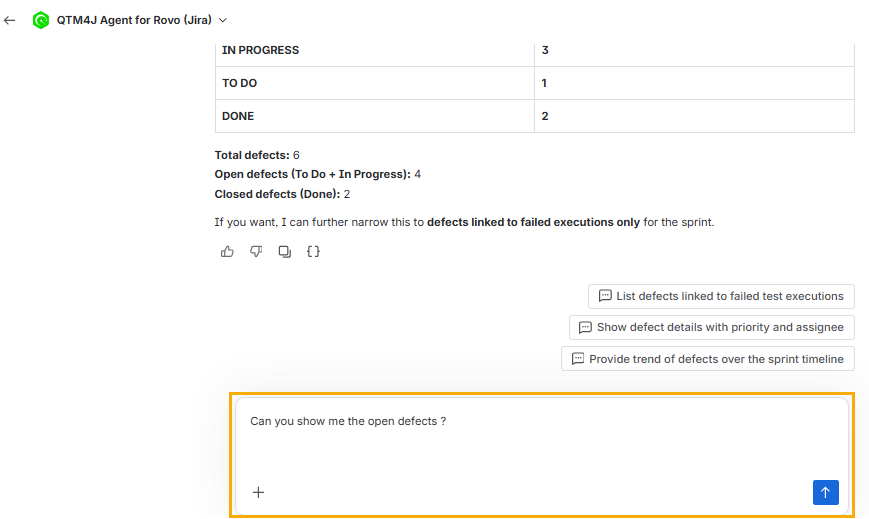This screenshot has height=519, width=869.
Task: Click the thumbs up feedback icon
Action: tap(227, 252)
